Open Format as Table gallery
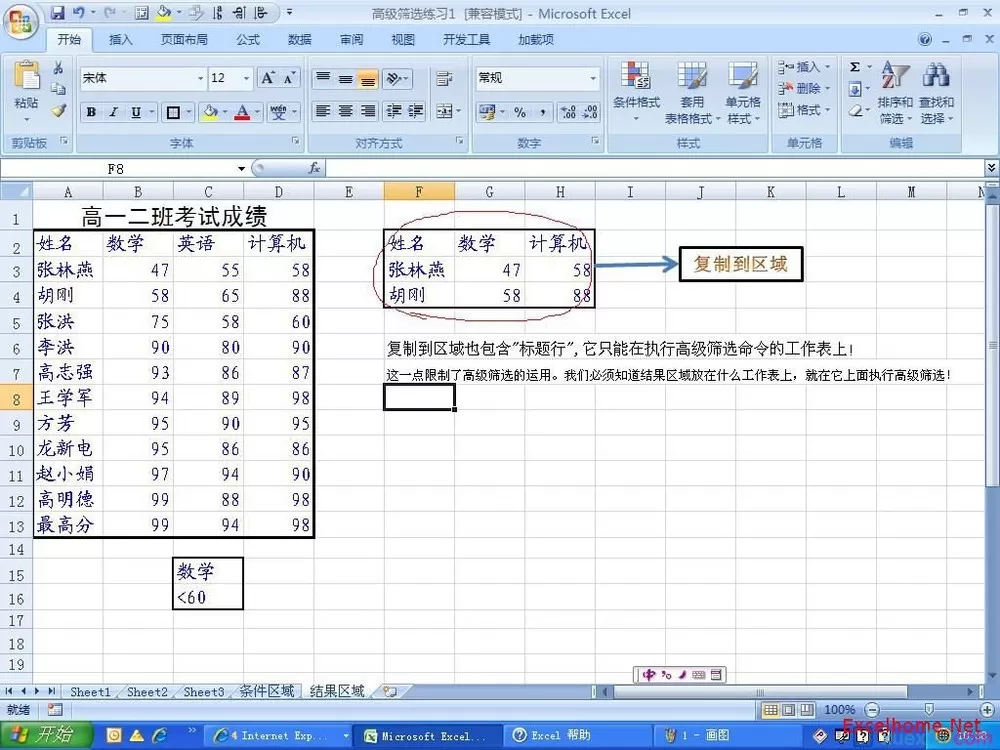The height and width of the screenshot is (750, 1000). coord(692,92)
